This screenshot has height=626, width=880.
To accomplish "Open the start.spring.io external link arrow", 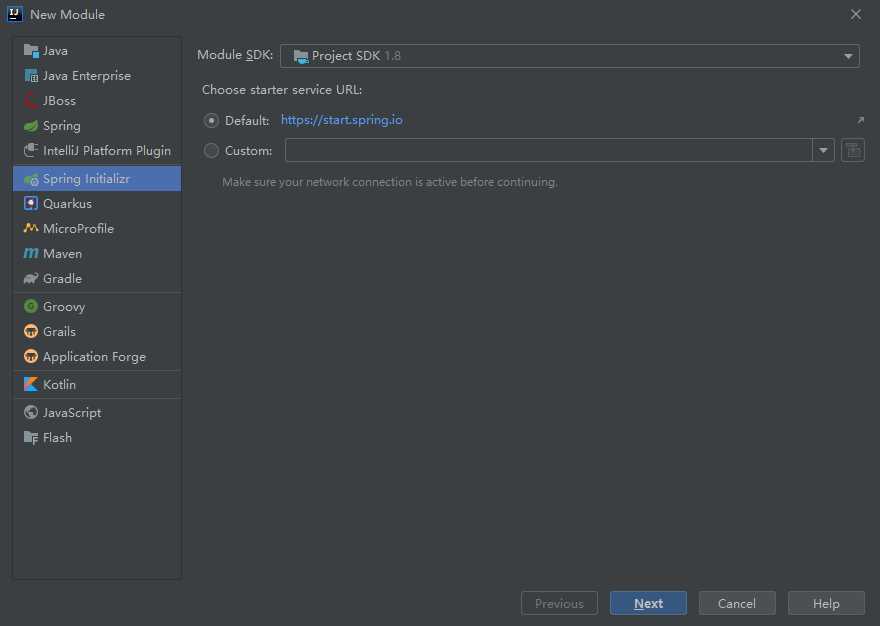I will 860,120.
